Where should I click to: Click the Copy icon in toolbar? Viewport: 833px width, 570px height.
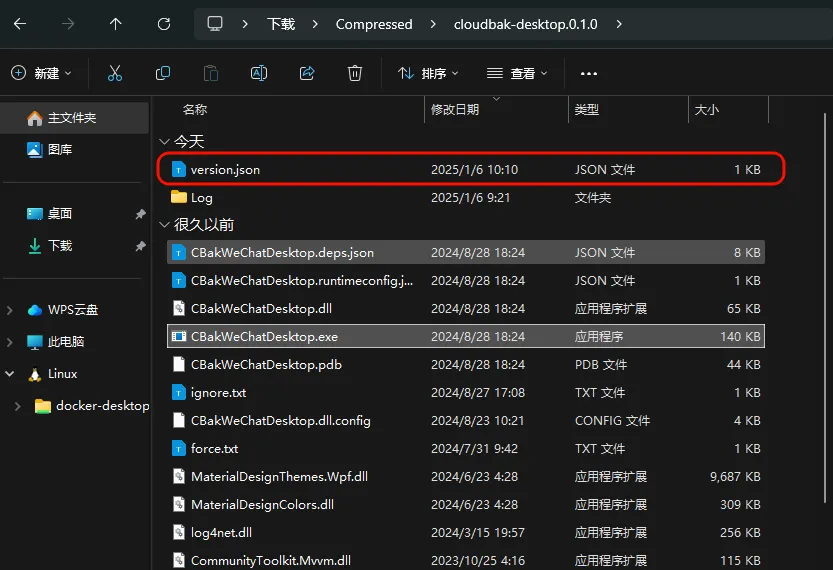coord(163,73)
